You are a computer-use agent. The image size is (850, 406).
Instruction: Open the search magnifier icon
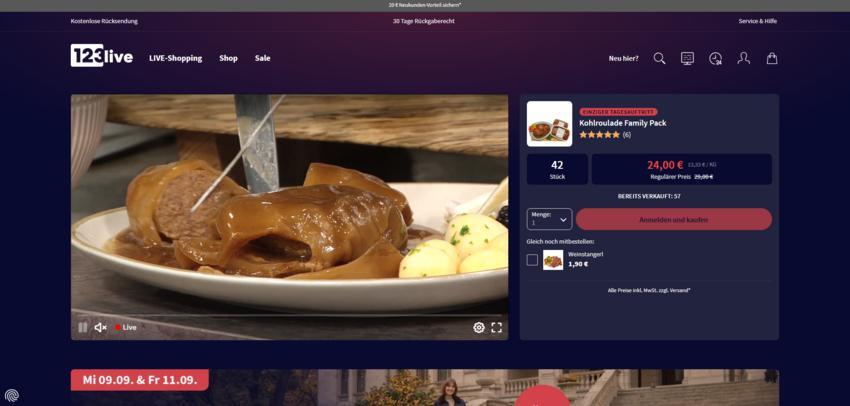(x=659, y=58)
